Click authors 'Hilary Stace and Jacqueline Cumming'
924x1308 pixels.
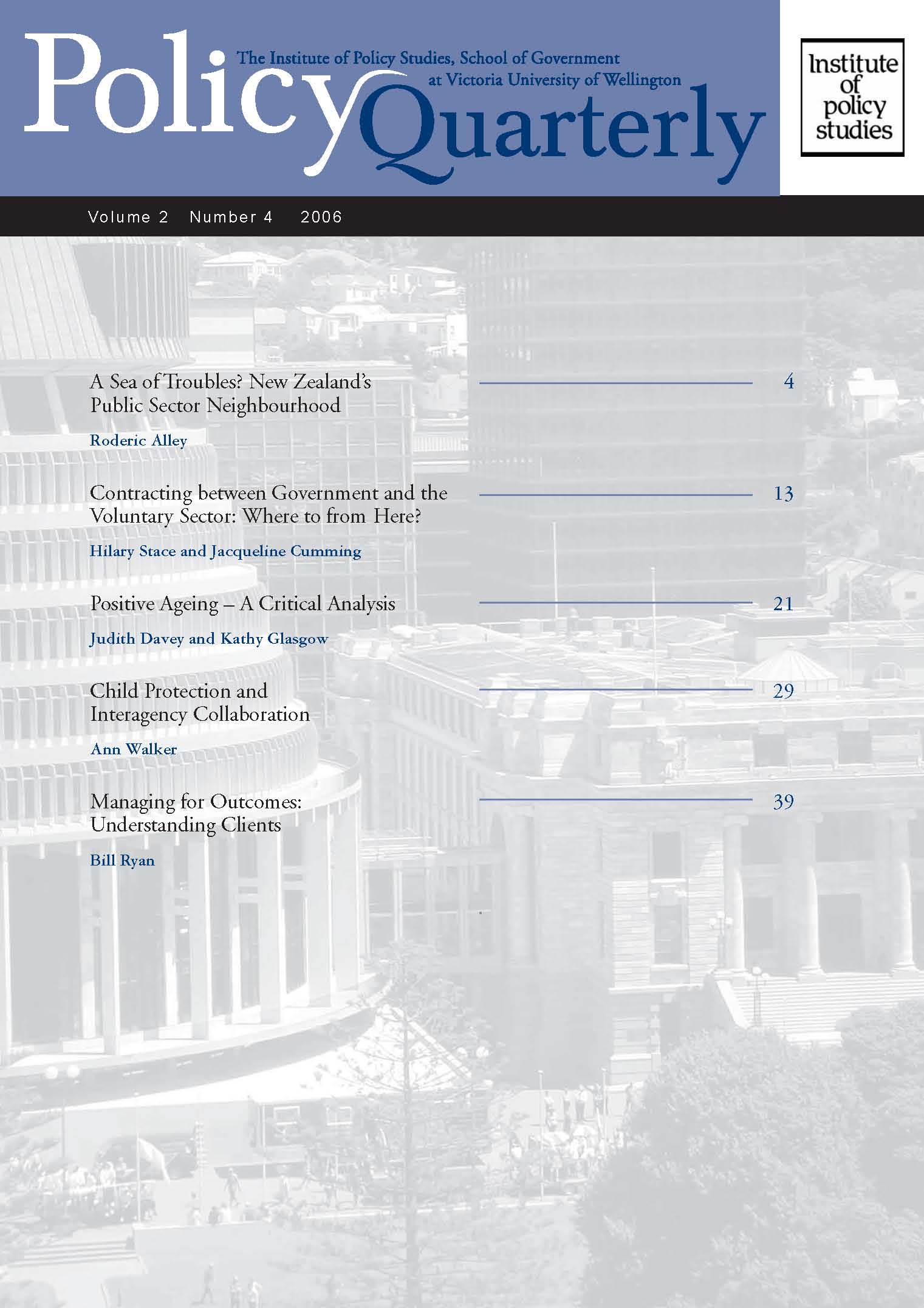pyautogui.click(x=225, y=551)
